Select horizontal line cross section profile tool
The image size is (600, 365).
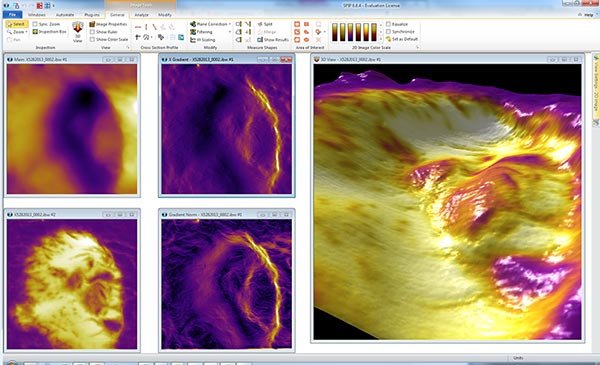(138, 27)
